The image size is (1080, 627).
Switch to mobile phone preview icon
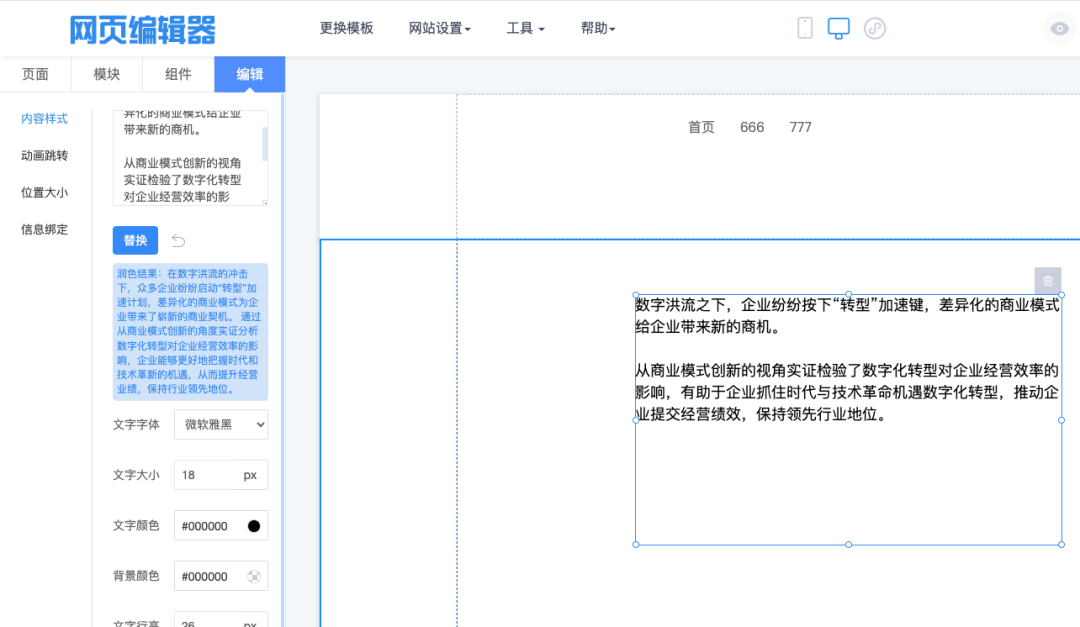click(805, 28)
